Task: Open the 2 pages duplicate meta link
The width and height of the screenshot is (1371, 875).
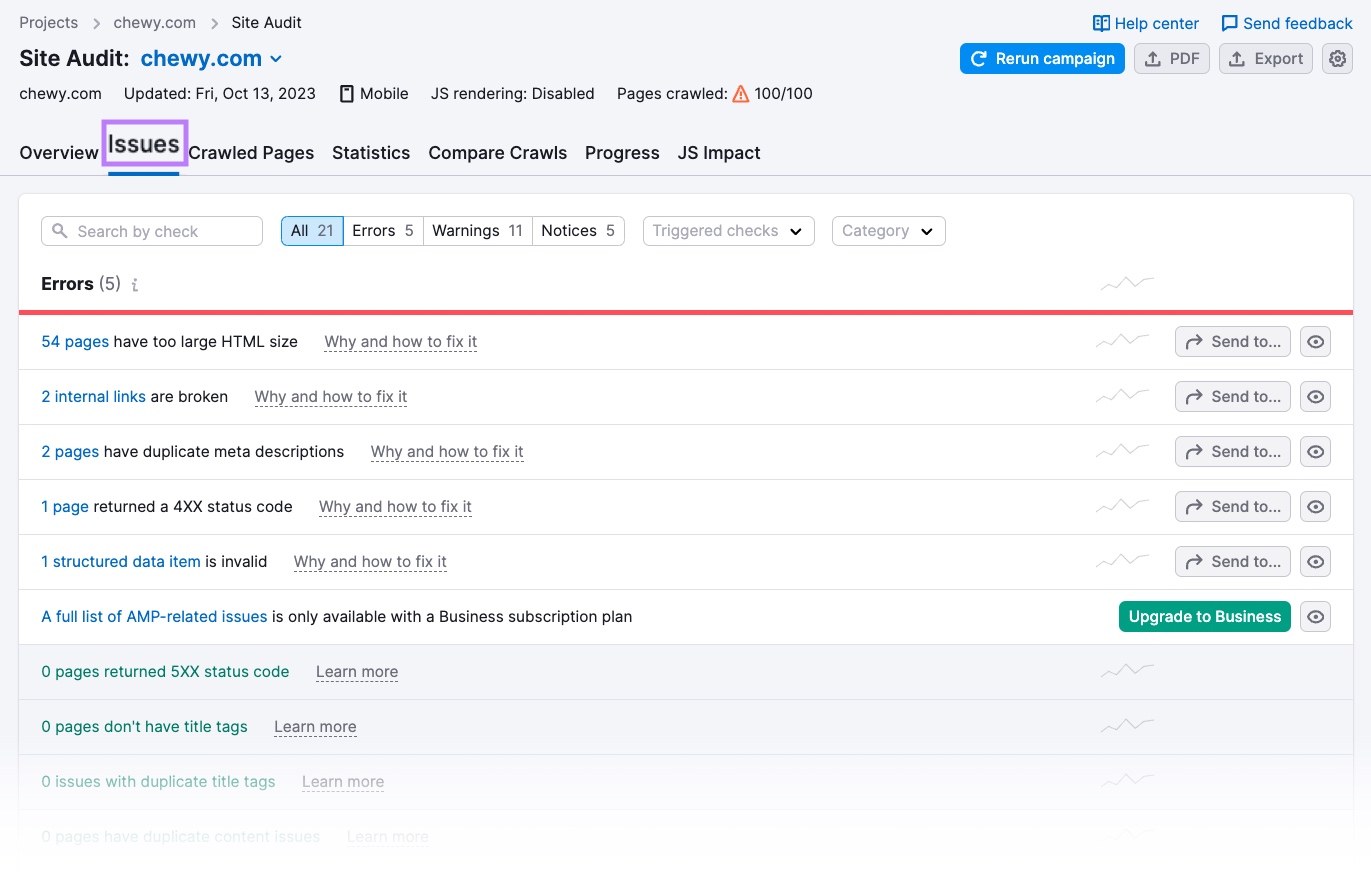Action: (70, 452)
